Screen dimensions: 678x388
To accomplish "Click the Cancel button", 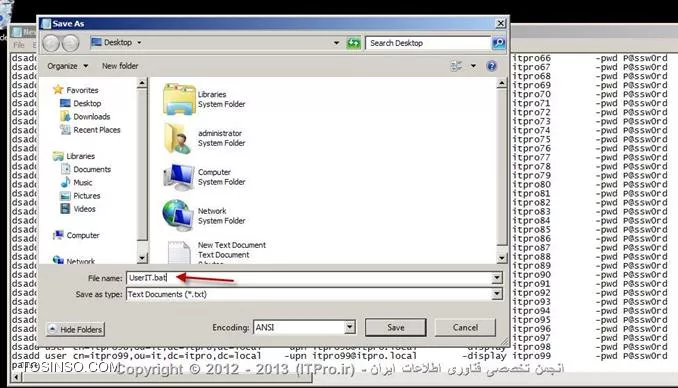I will click(x=465, y=327).
